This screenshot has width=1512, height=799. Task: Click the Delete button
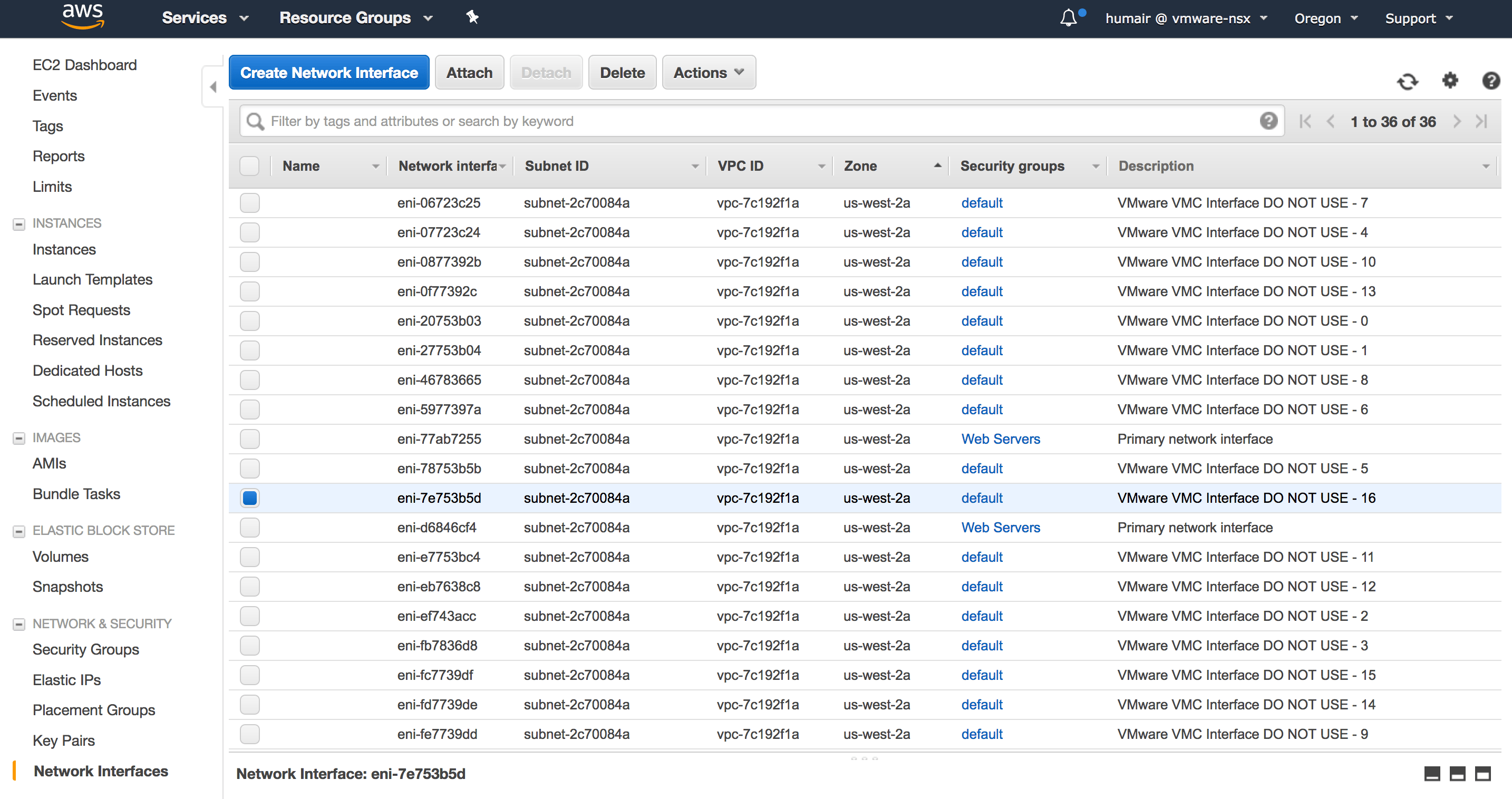point(622,73)
